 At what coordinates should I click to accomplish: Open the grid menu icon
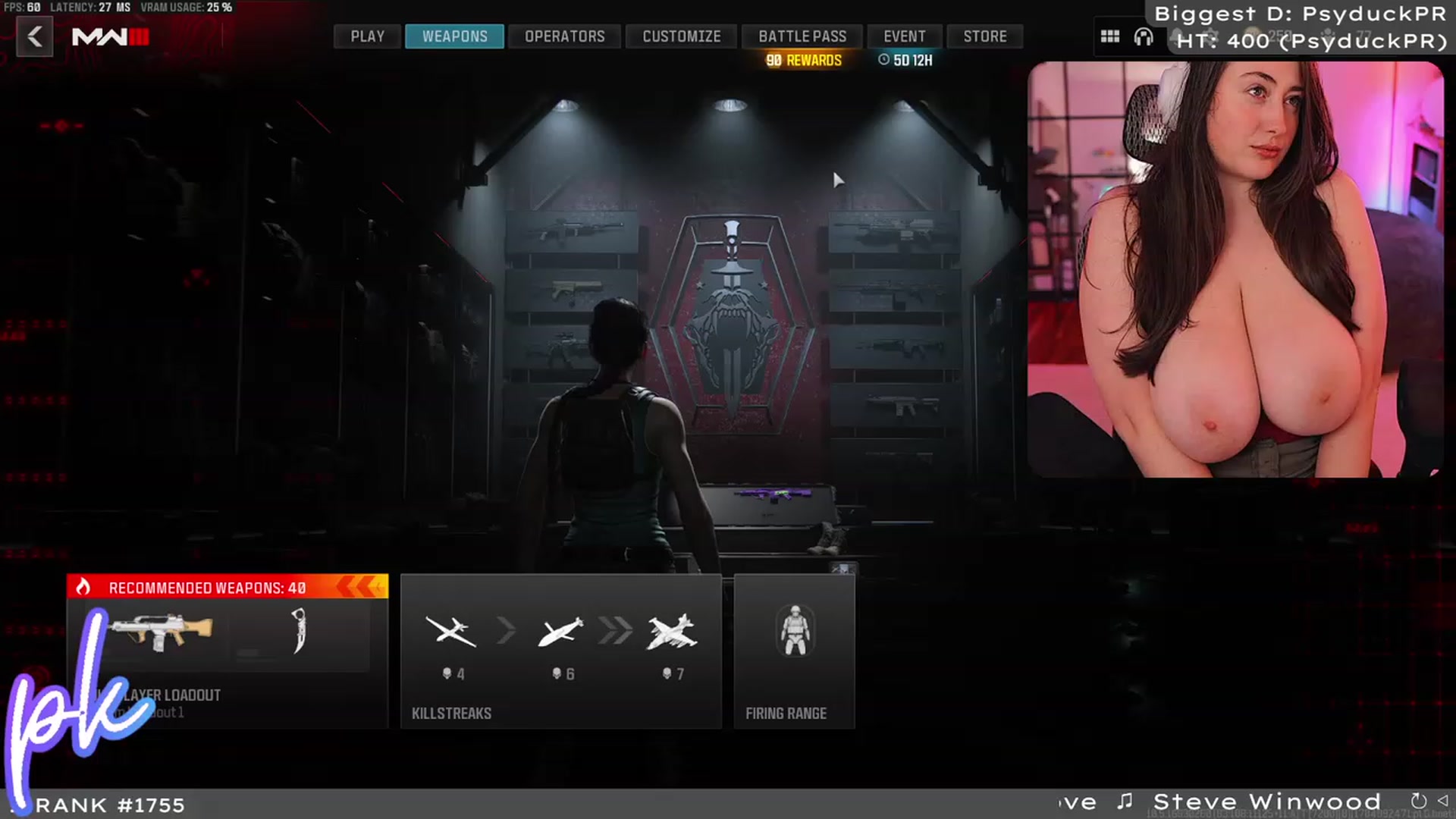(x=1110, y=36)
